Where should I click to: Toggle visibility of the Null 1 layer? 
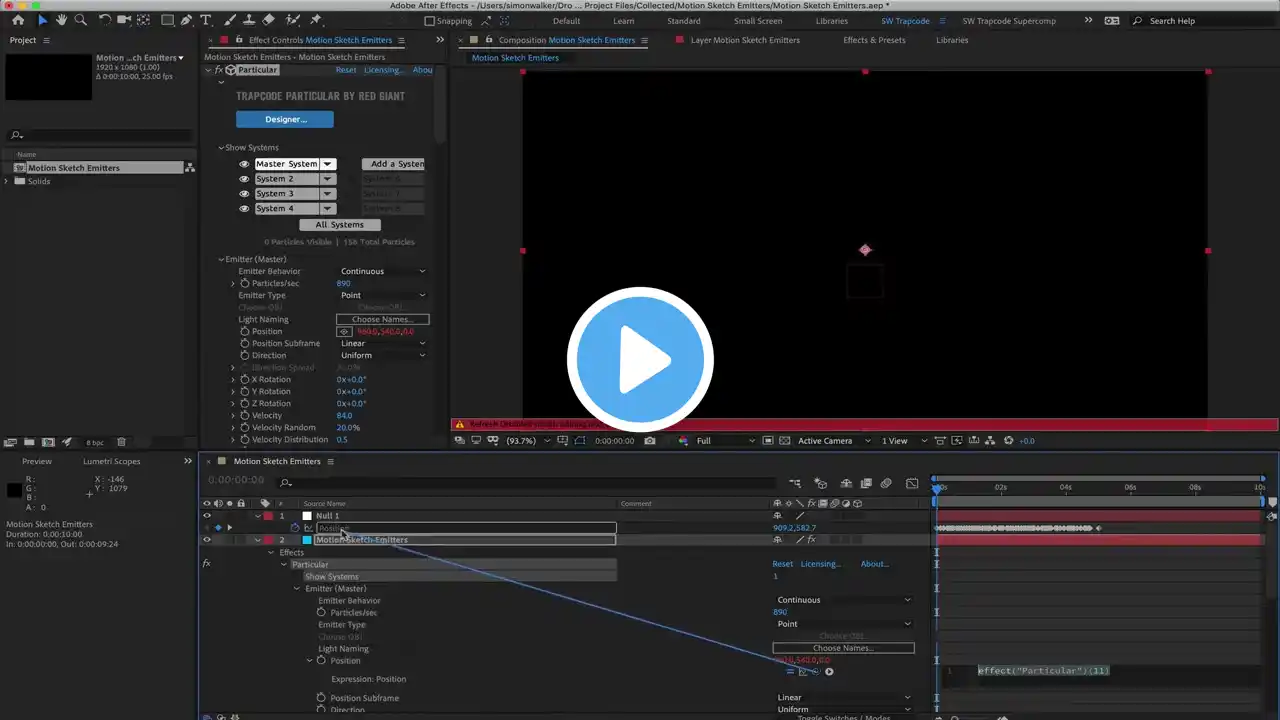tap(207, 516)
